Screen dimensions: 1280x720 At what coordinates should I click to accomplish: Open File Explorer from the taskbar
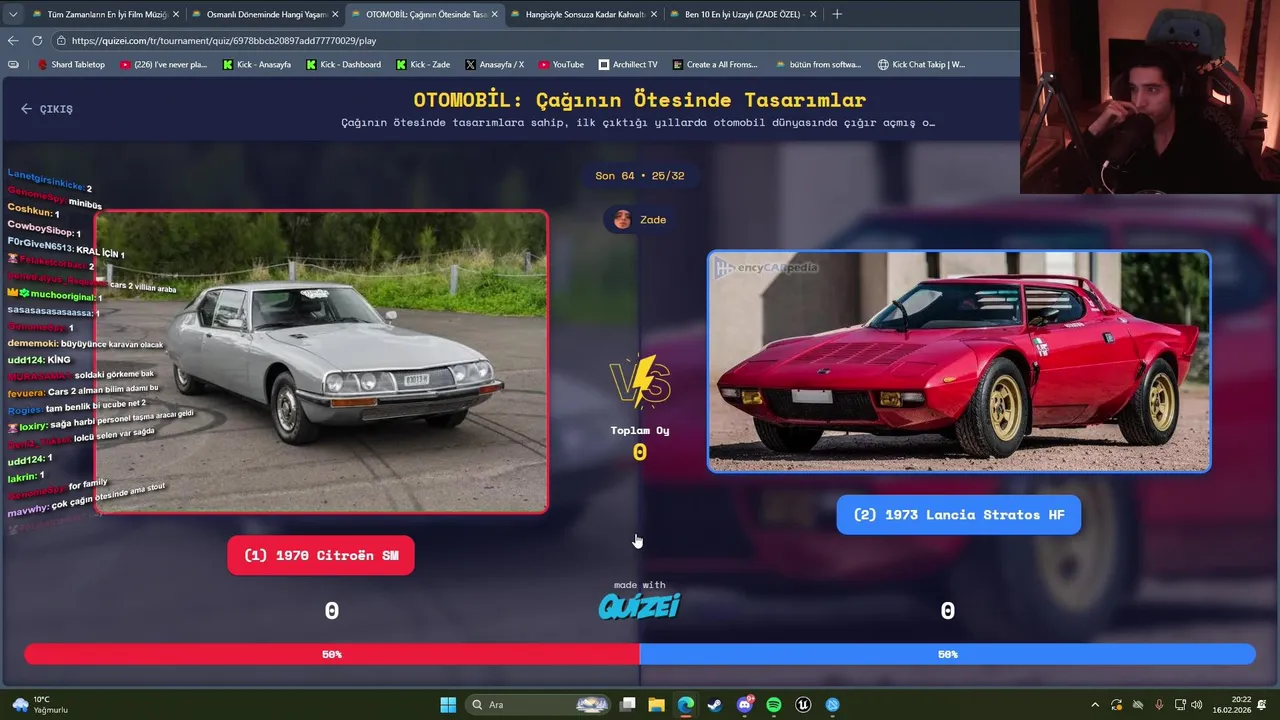click(656, 704)
